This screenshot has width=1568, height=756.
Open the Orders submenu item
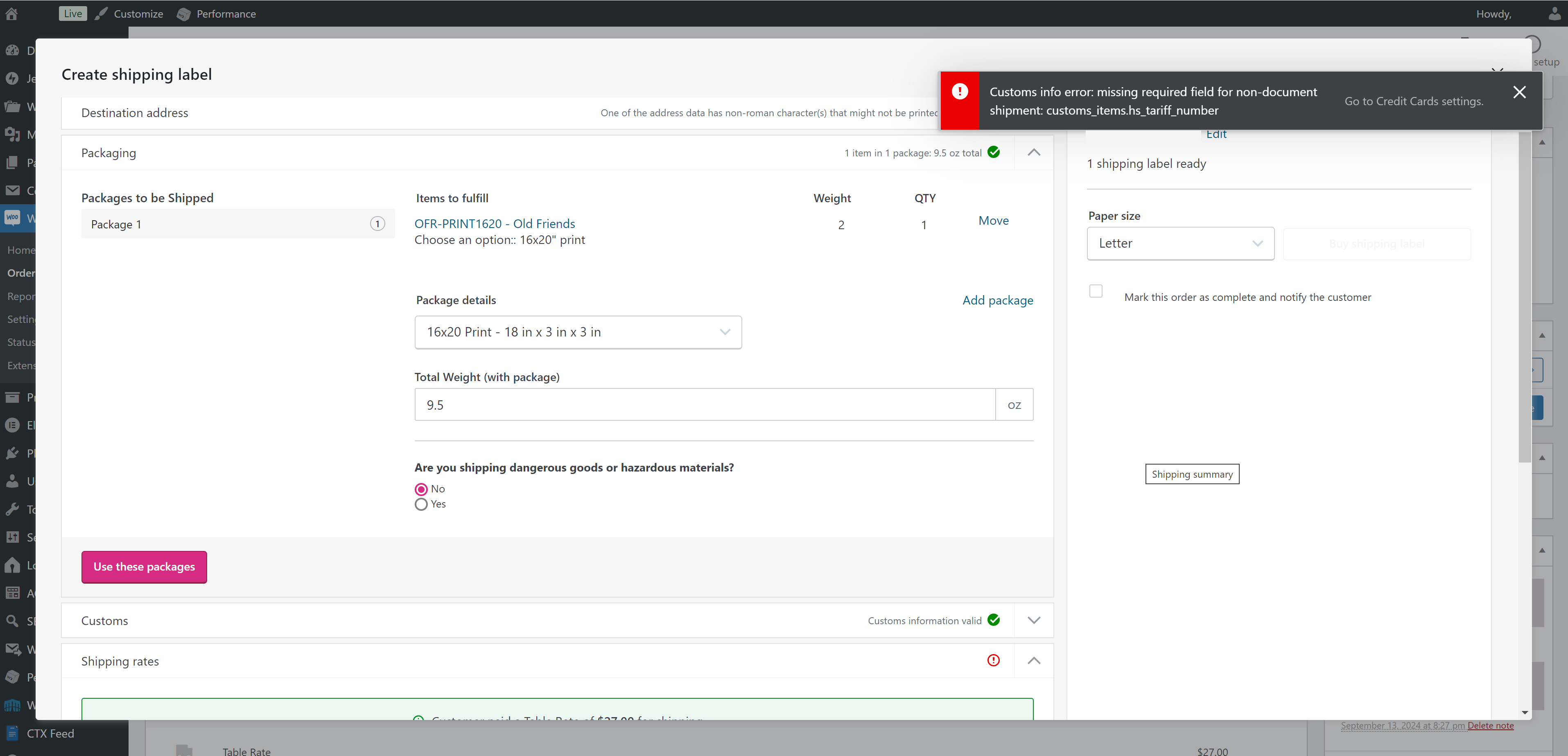(x=21, y=273)
